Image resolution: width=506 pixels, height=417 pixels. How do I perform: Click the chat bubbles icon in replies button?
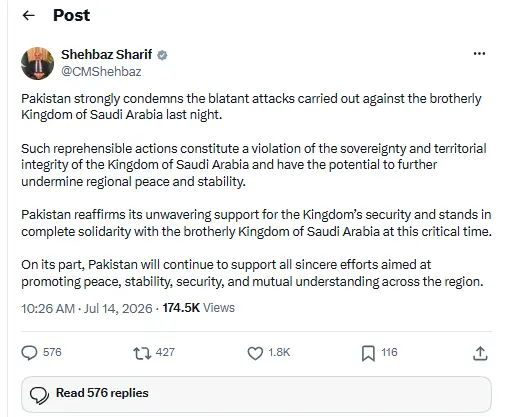tap(39, 395)
